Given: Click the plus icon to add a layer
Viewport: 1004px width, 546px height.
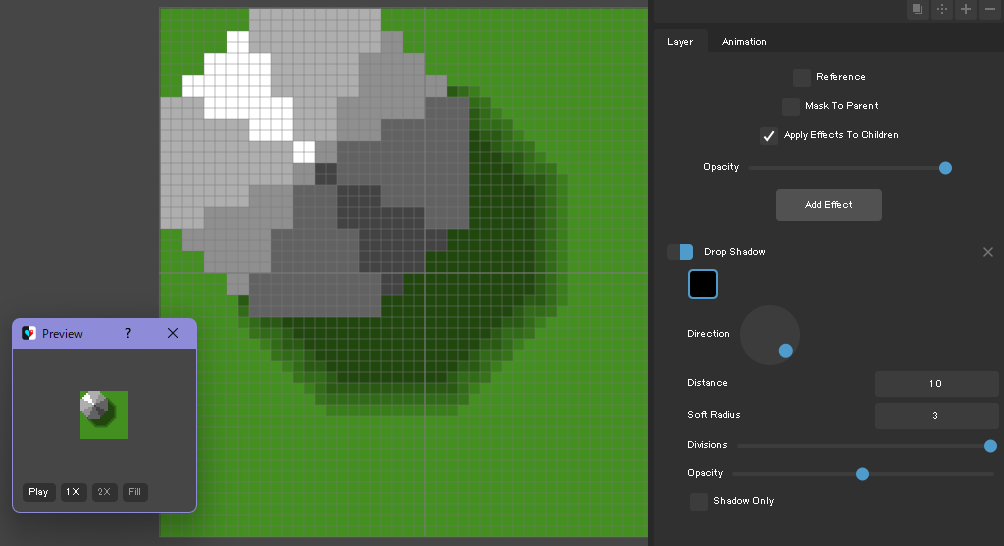Looking at the screenshot, I should coord(966,9).
